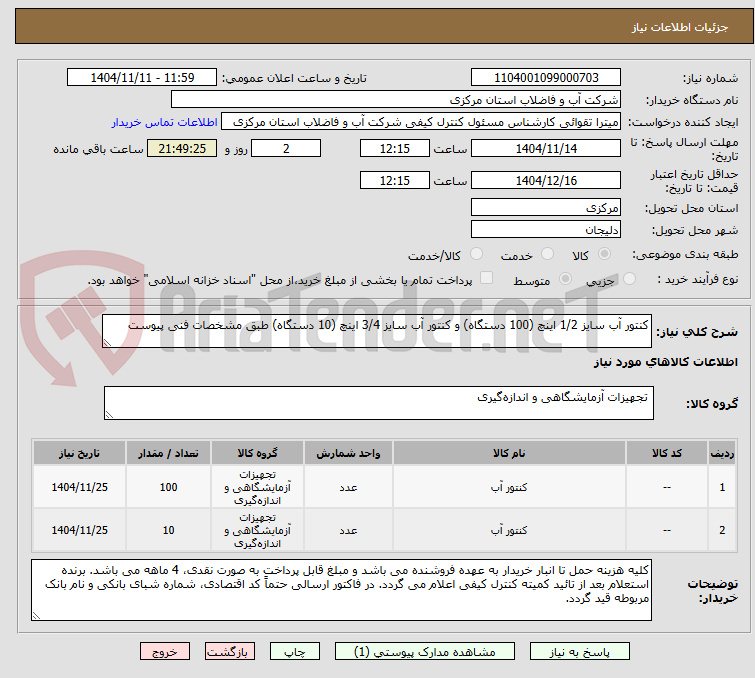Image resolution: width=755 pixels, height=678 pixels.
Task: Click the request creator field میترا تقوائی
Action: (x=421, y=122)
